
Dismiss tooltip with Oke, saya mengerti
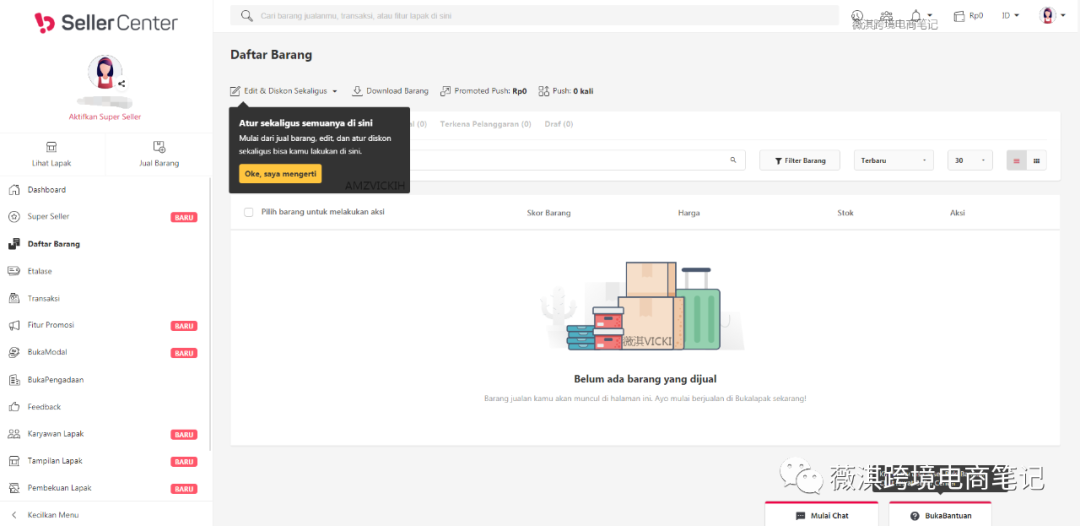(280, 173)
